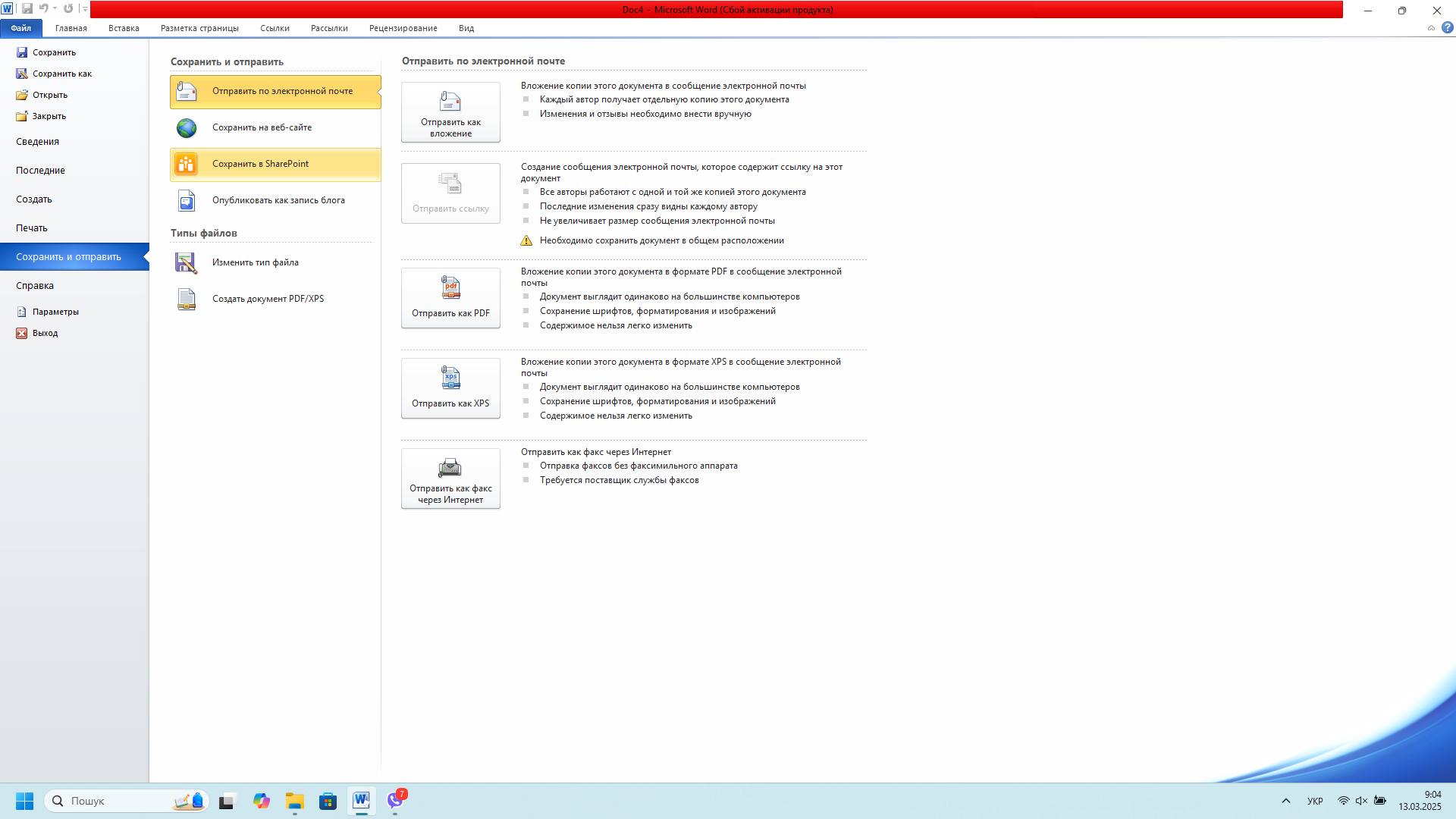Click the Пошук taskbar search field
The height and width of the screenshot is (819, 1456).
pyautogui.click(x=126, y=801)
